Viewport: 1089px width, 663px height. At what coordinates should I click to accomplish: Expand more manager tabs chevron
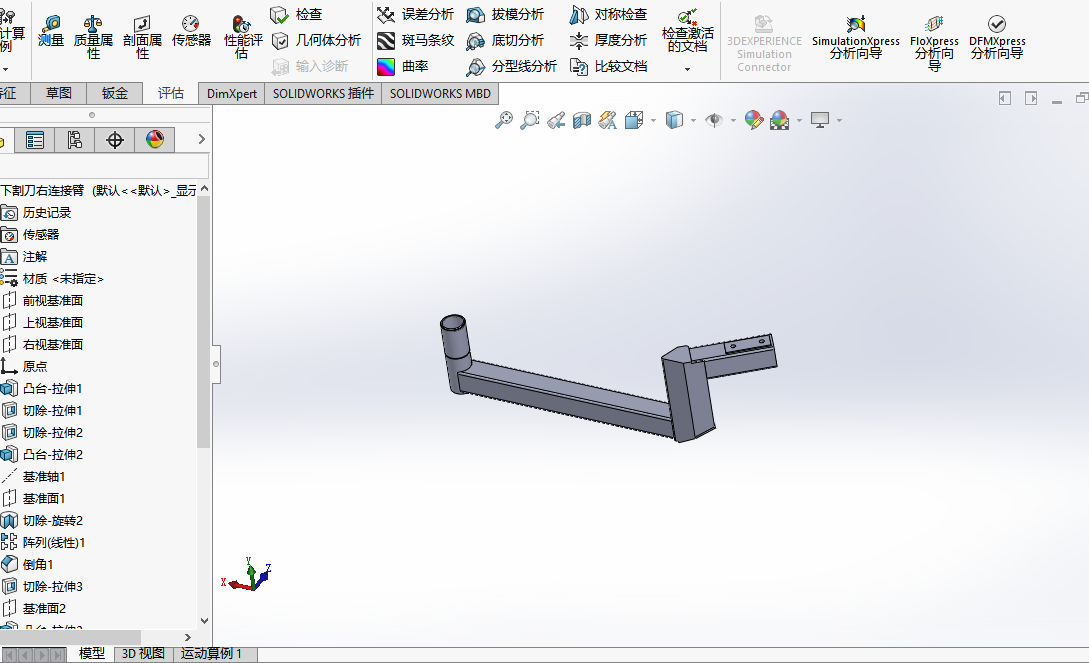point(201,140)
